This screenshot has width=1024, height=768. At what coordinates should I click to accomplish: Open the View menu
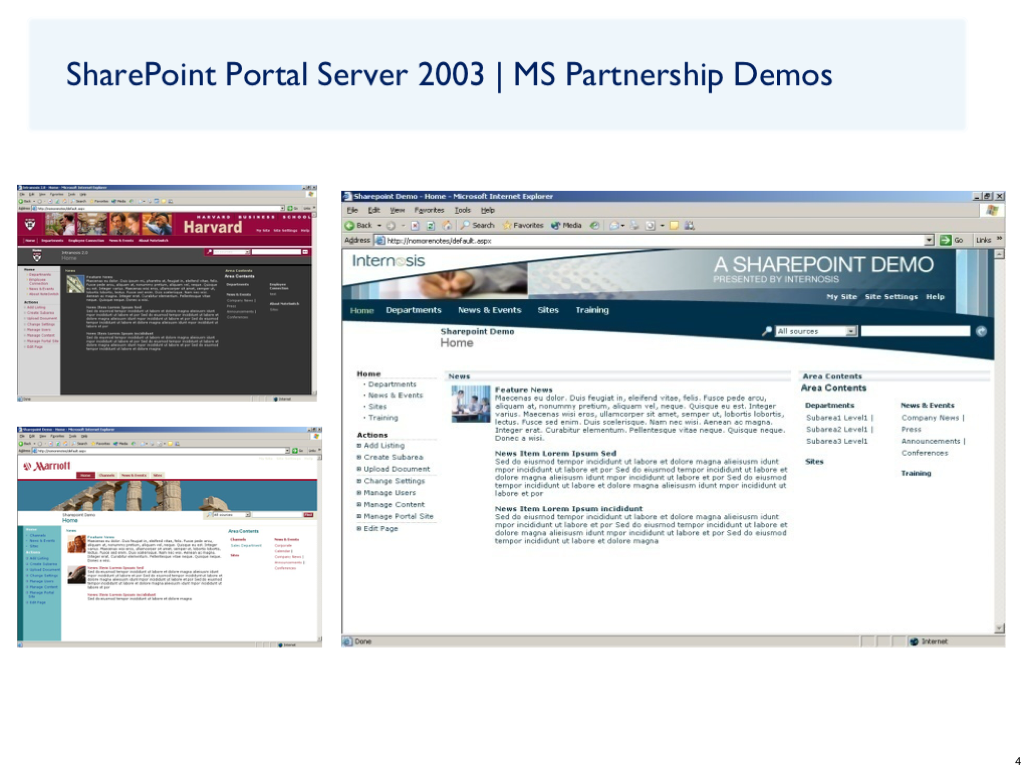(x=398, y=210)
